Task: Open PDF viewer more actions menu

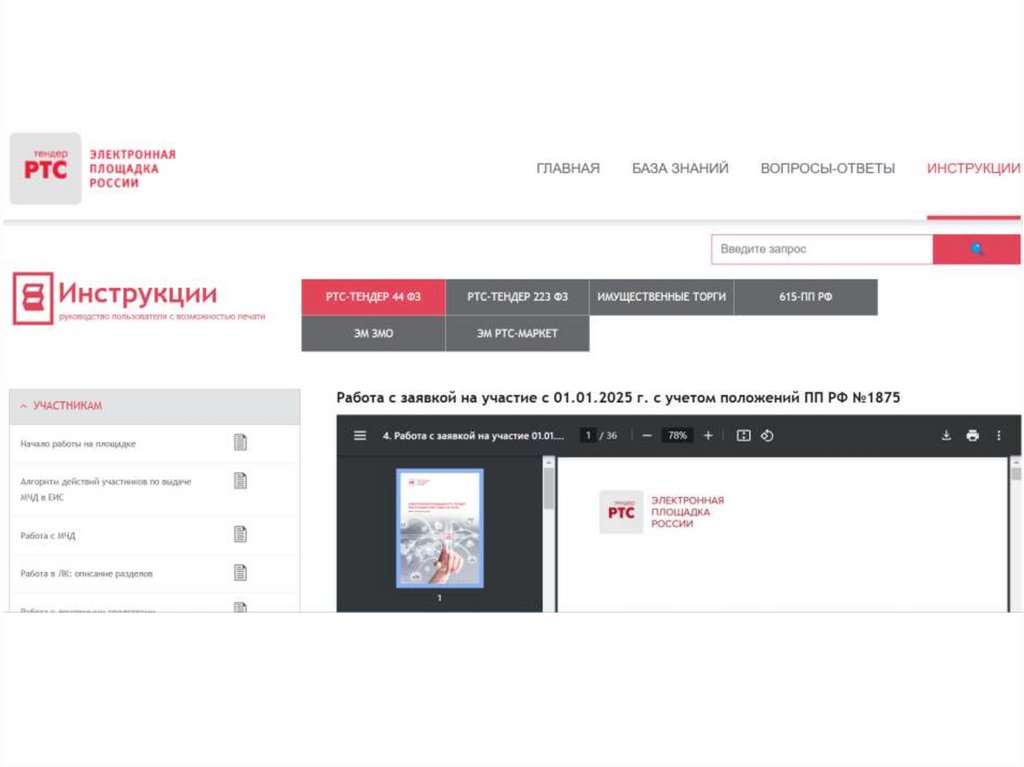Action: pyautogui.click(x=999, y=436)
